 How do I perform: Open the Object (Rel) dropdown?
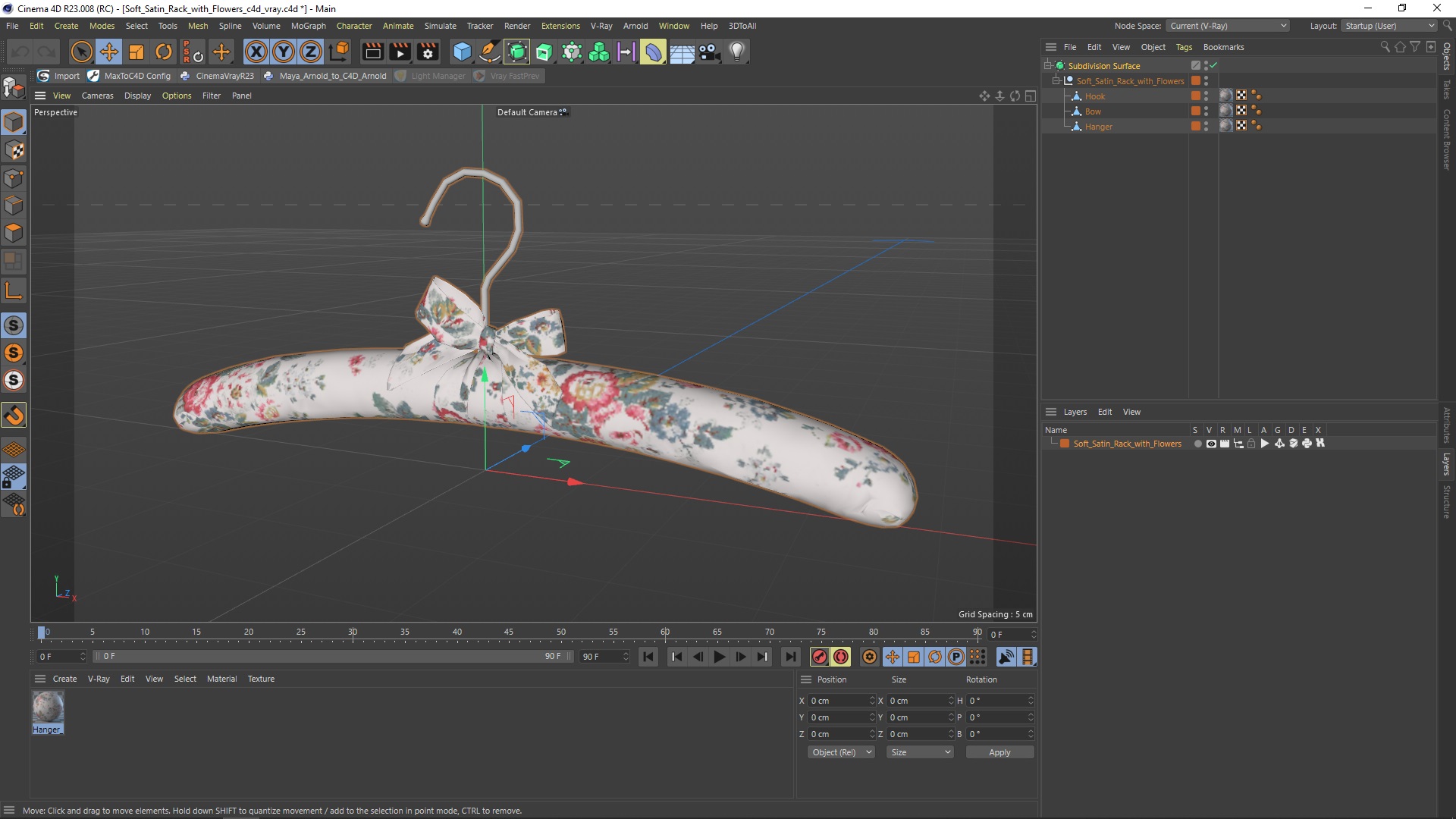pos(841,752)
